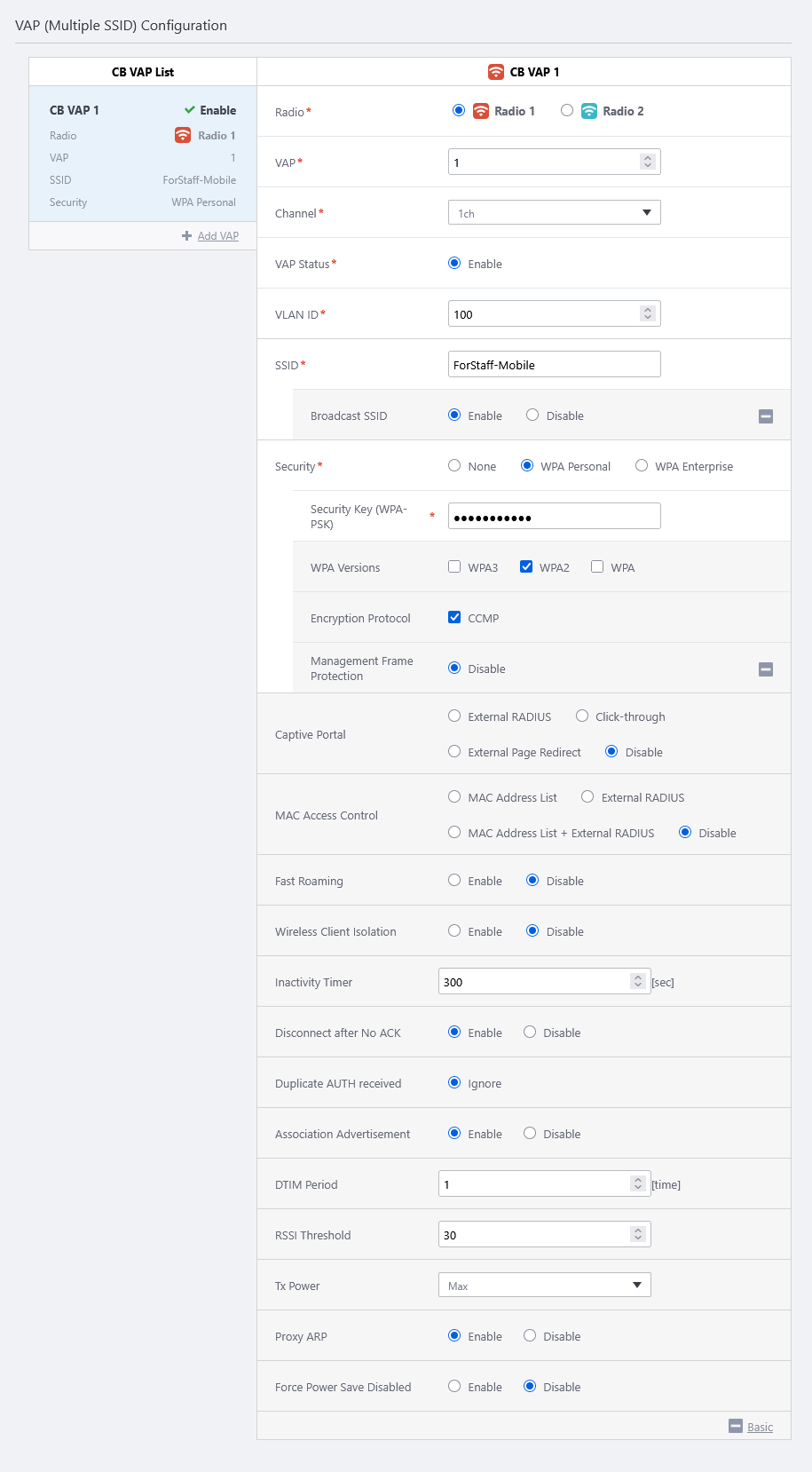Uncheck the CCMP encryption protocol

[x=454, y=618]
